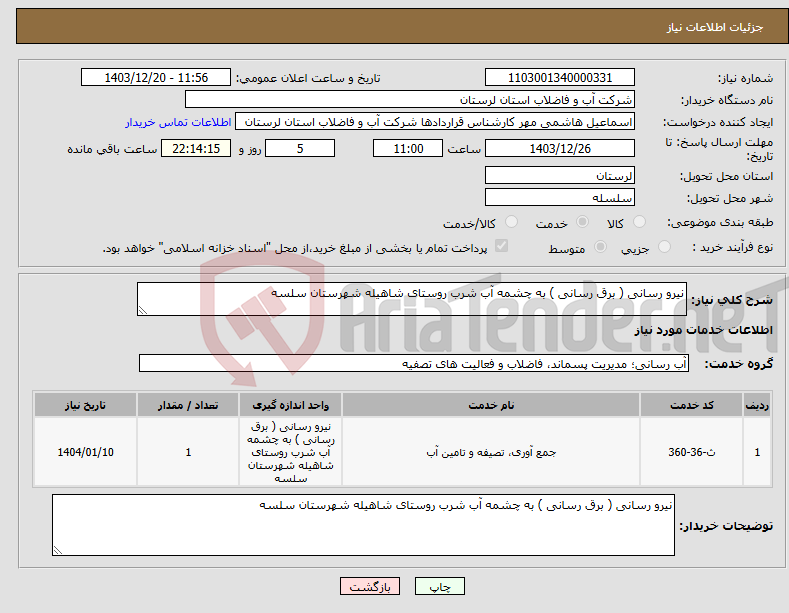This screenshot has height=613, width=789.
Task: Click the buyer organization name field
Action: point(410,100)
